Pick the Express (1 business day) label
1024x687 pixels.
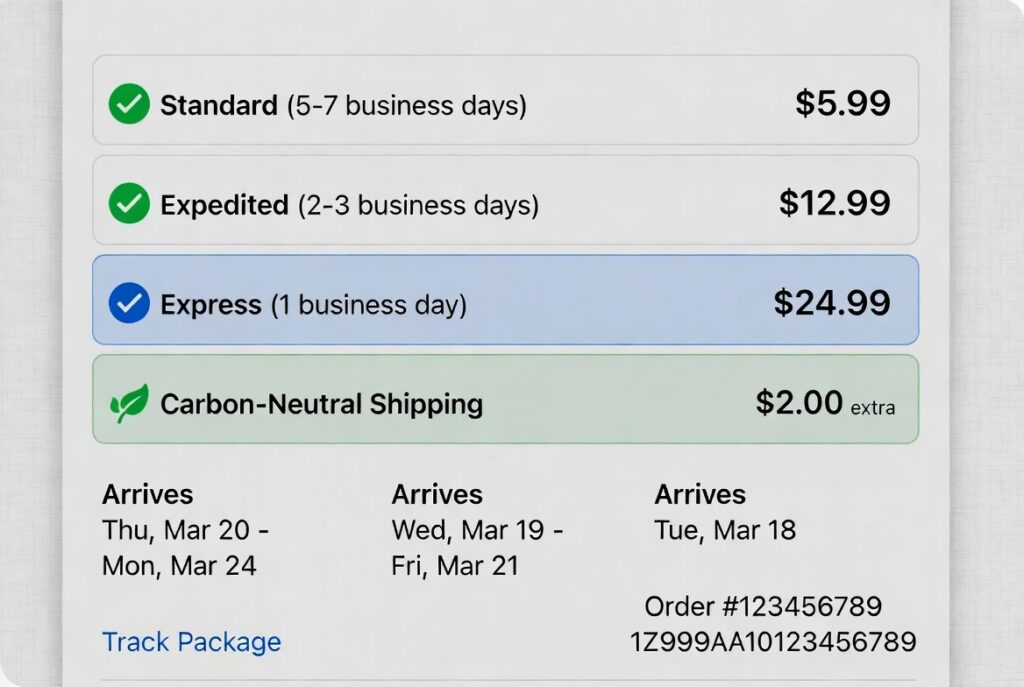point(313,305)
